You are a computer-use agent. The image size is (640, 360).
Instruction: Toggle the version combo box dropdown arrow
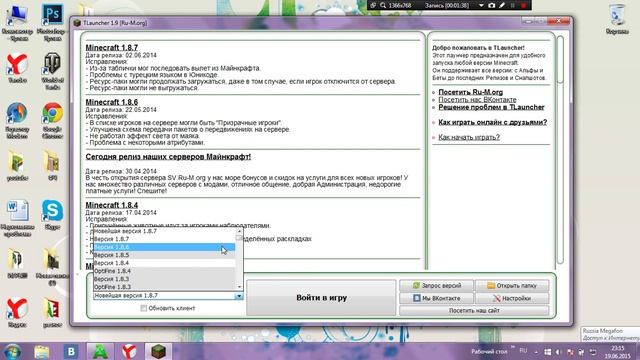tap(239, 296)
